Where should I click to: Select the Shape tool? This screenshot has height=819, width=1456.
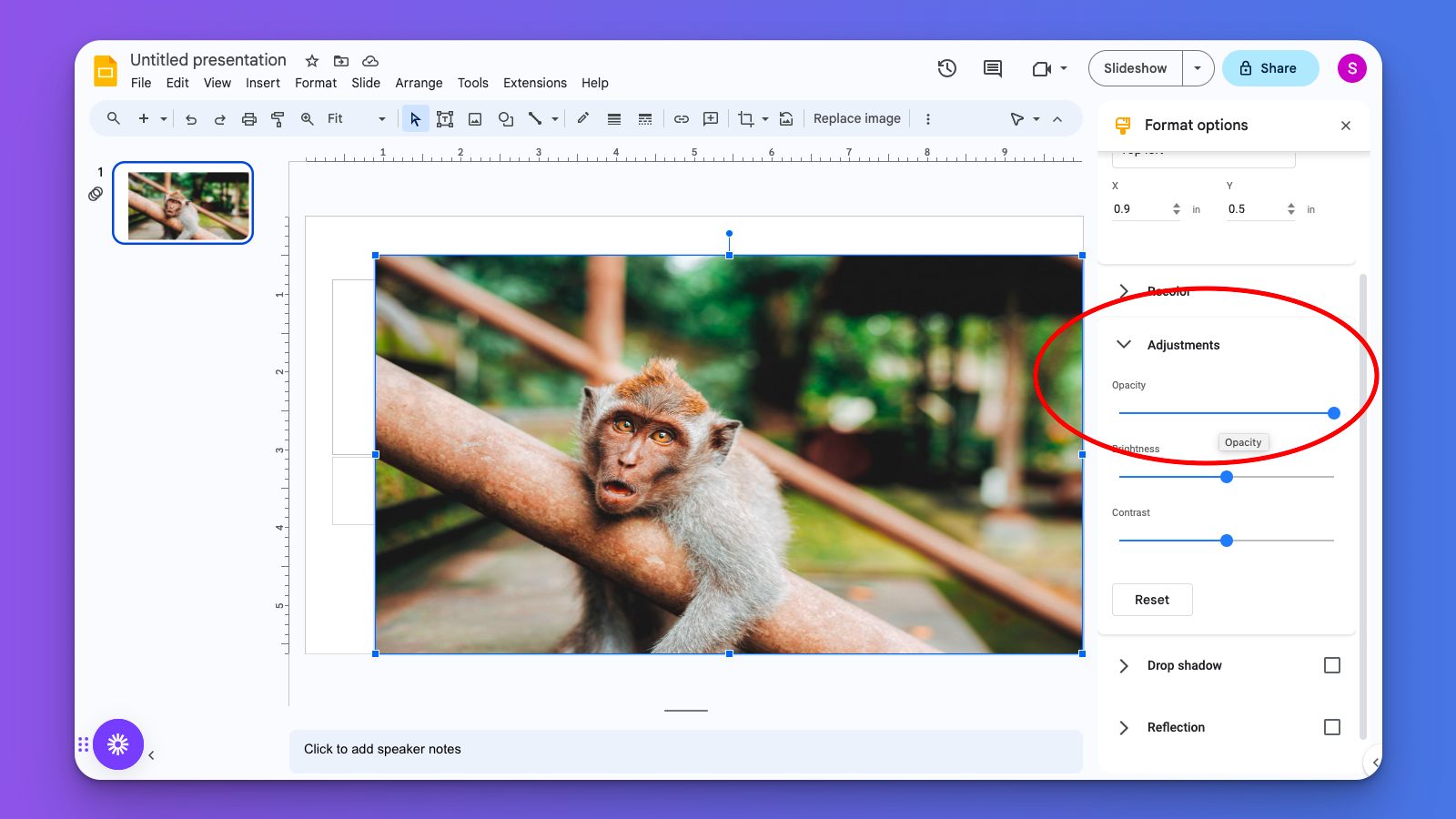505,118
